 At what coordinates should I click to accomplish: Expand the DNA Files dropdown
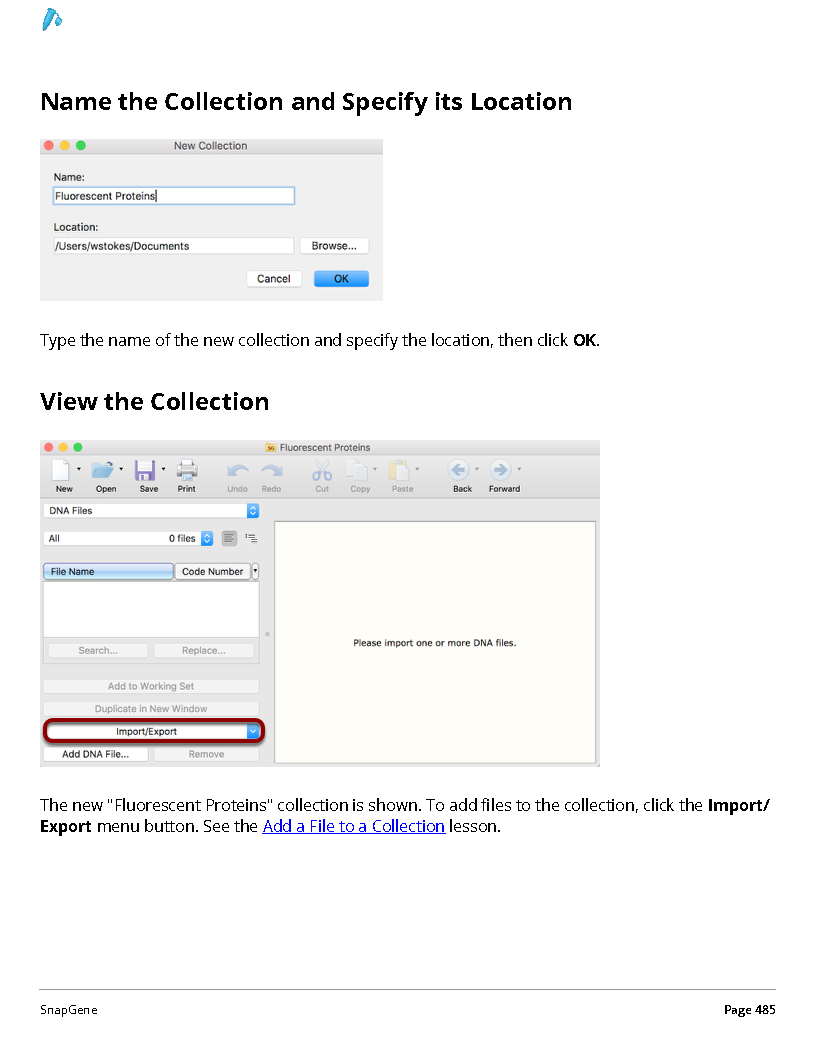pyautogui.click(x=151, y=510)
